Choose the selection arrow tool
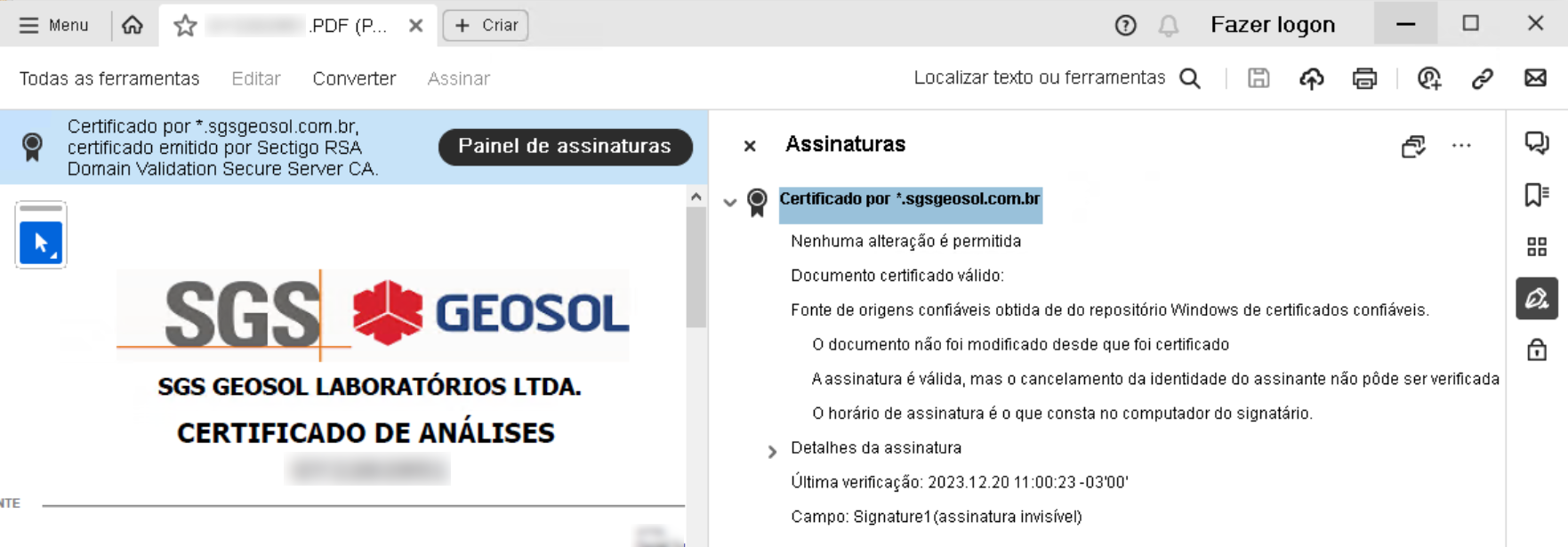Screen dimensions: 1568x547 click(x=41, y=242)
